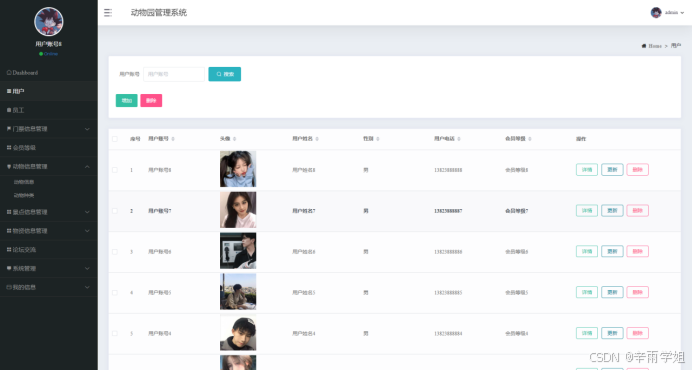Click the sidebar profile avatar picture
This screenshot has height=371, width=693.
(49, 22)
